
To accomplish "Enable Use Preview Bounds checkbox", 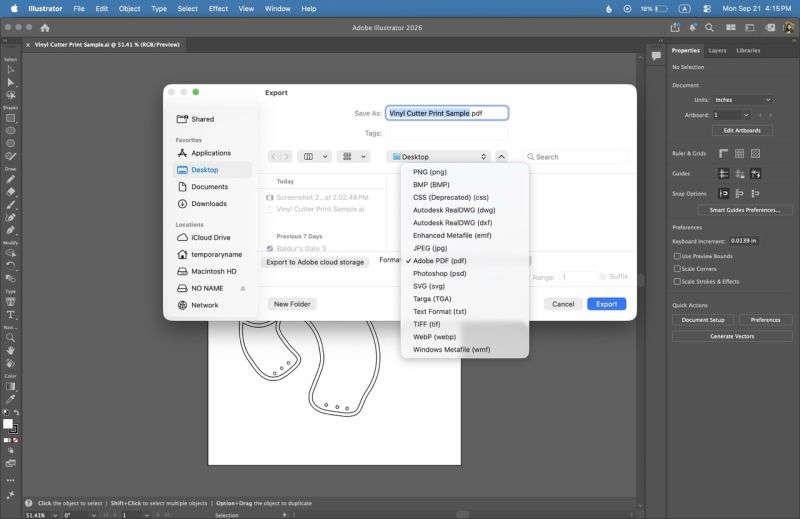I will click(x=677, y=256).
